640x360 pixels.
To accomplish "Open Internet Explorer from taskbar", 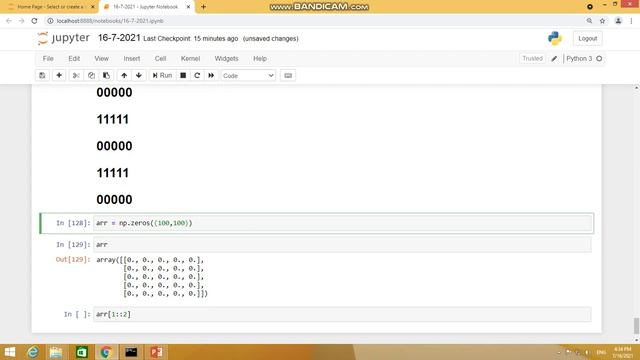I will point(33,352).
